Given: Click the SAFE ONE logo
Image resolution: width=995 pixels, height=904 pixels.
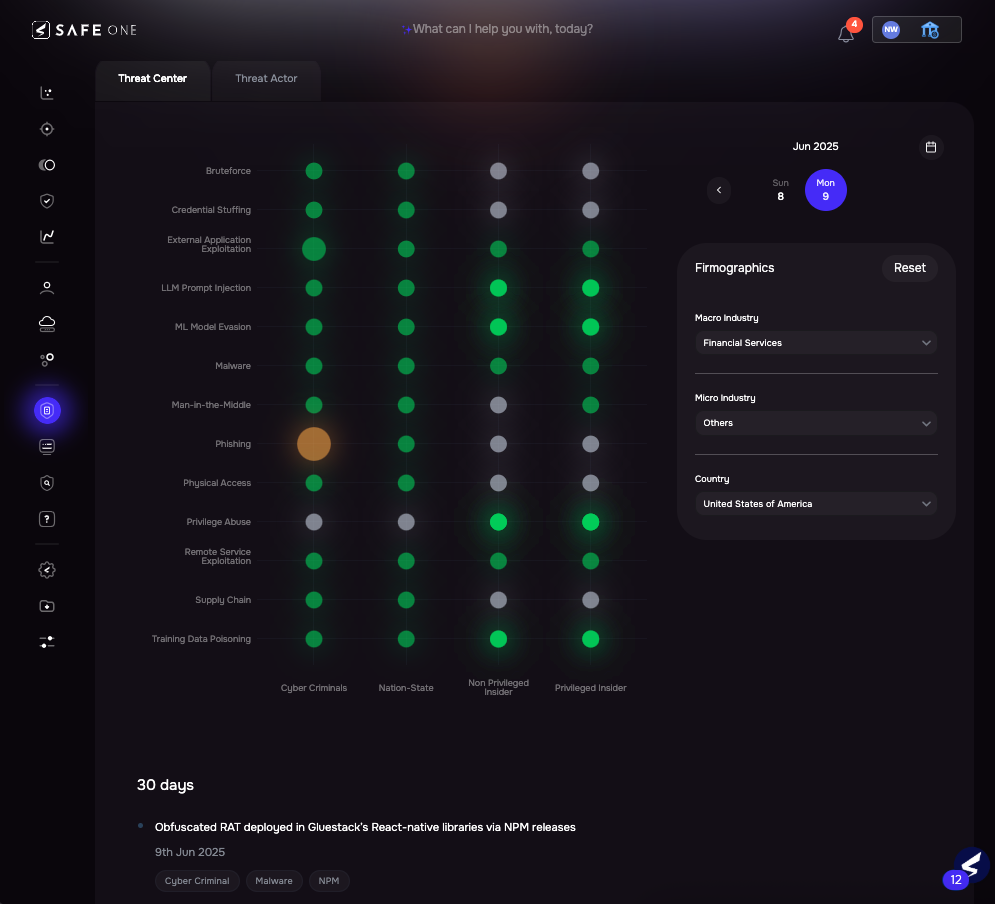Looking at the screenshot, I should (x=84, y=30).
